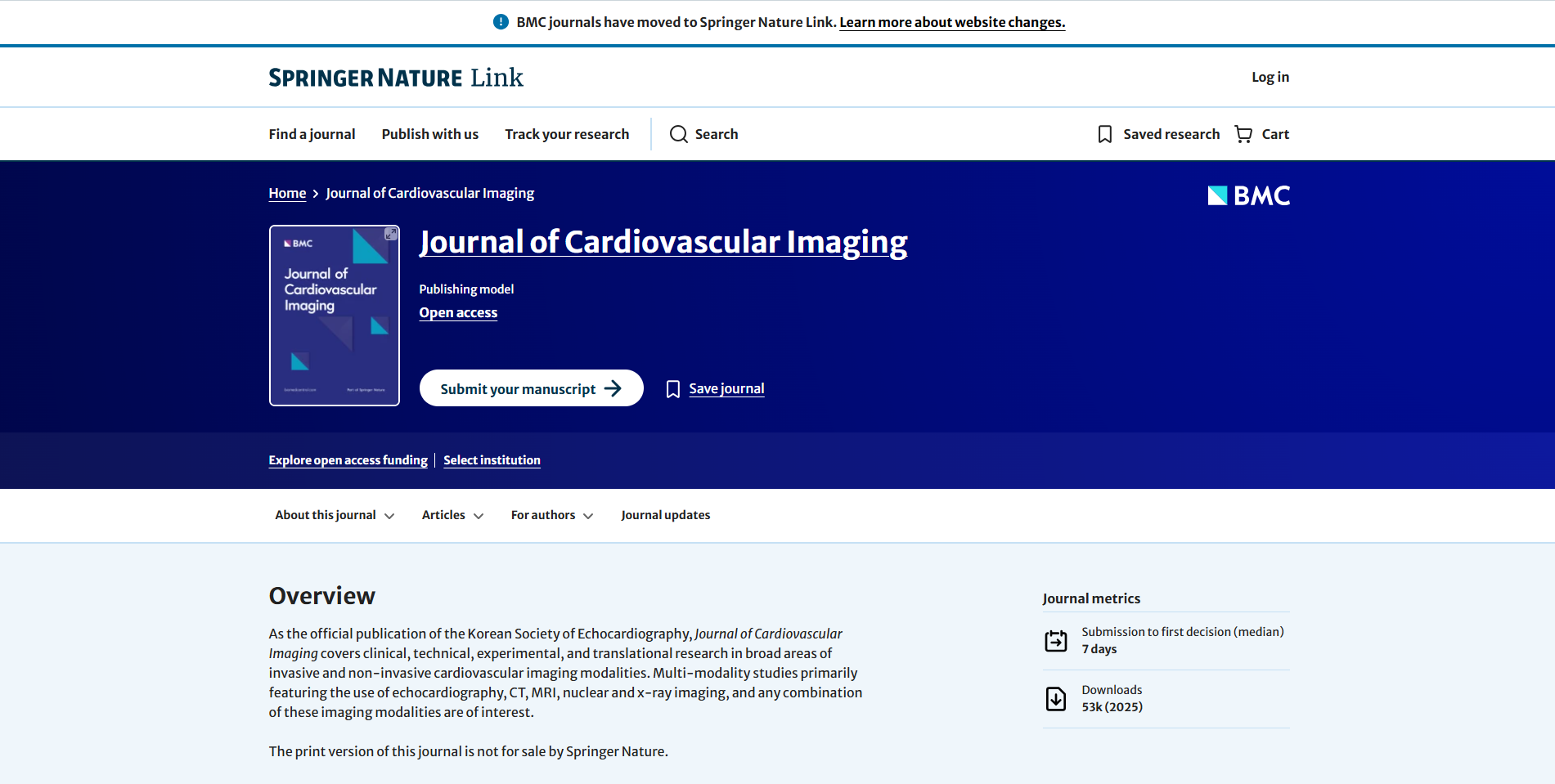
Task: Click the Select institution link
Action: pos(492,460)
